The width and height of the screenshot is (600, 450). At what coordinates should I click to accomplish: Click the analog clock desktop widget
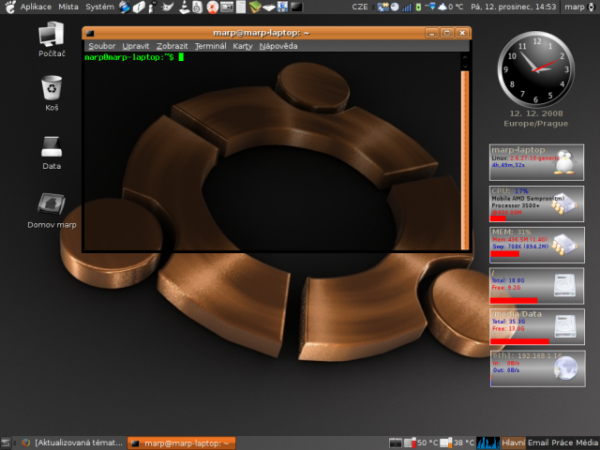536,69
